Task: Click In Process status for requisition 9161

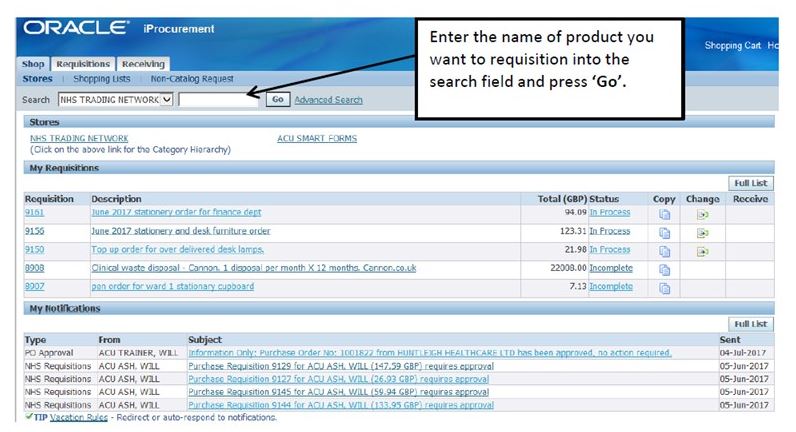Action: click(x=610, y=212)
